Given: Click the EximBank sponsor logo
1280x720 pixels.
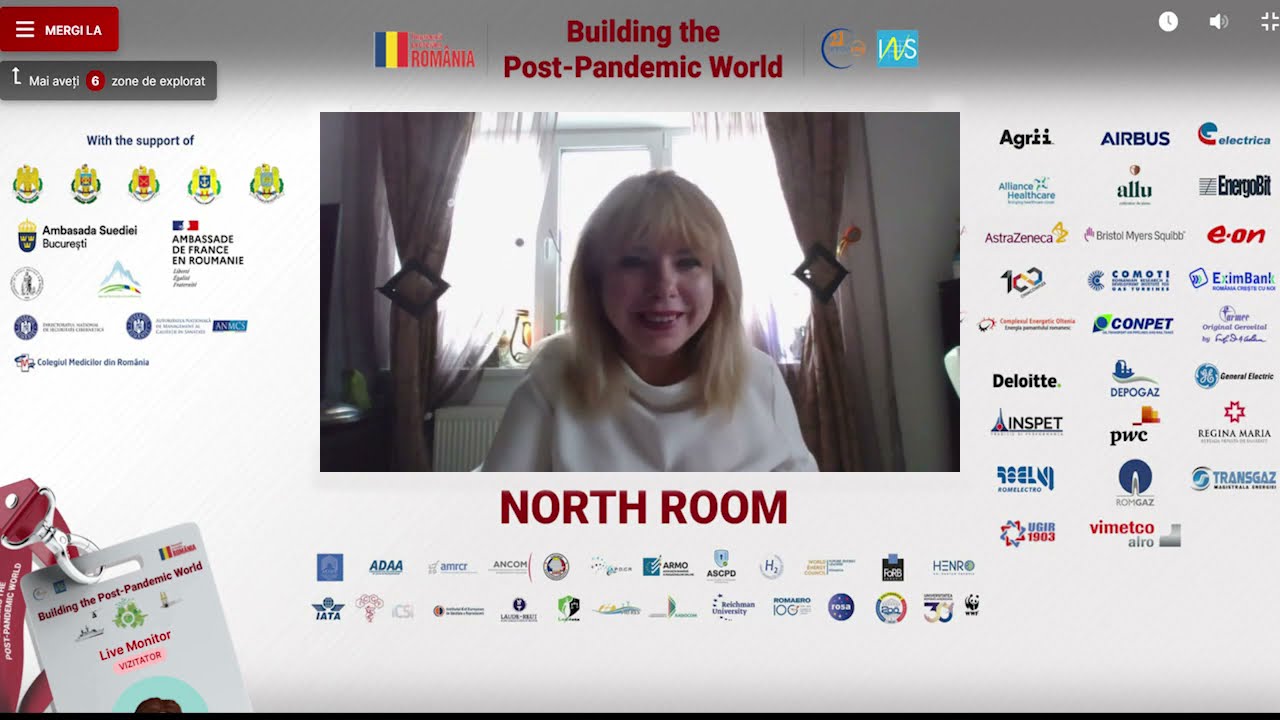Looking at the screenshot, I should pyautogui.click(x=1232, y=279).
